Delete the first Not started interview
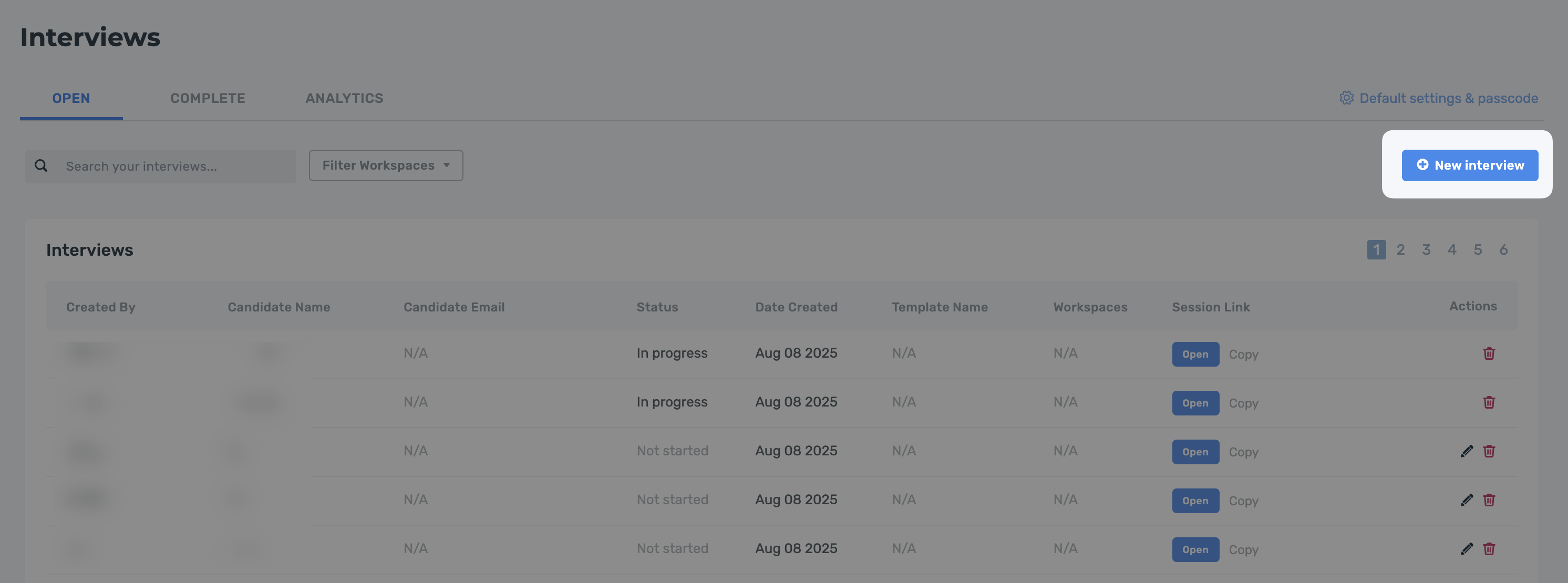The height and width of the screenshot is (583, 1568). (1489, 451)
